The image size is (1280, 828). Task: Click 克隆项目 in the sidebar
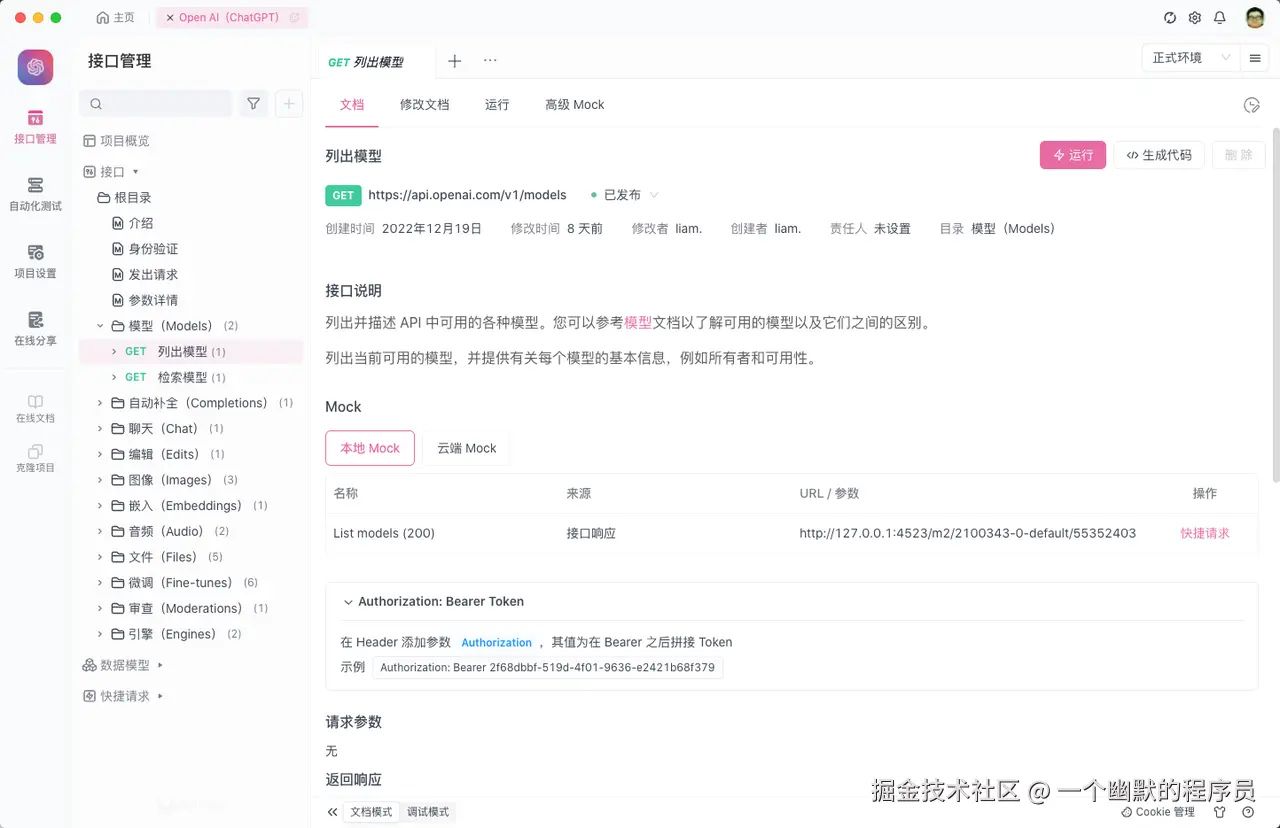coord(35,458)
